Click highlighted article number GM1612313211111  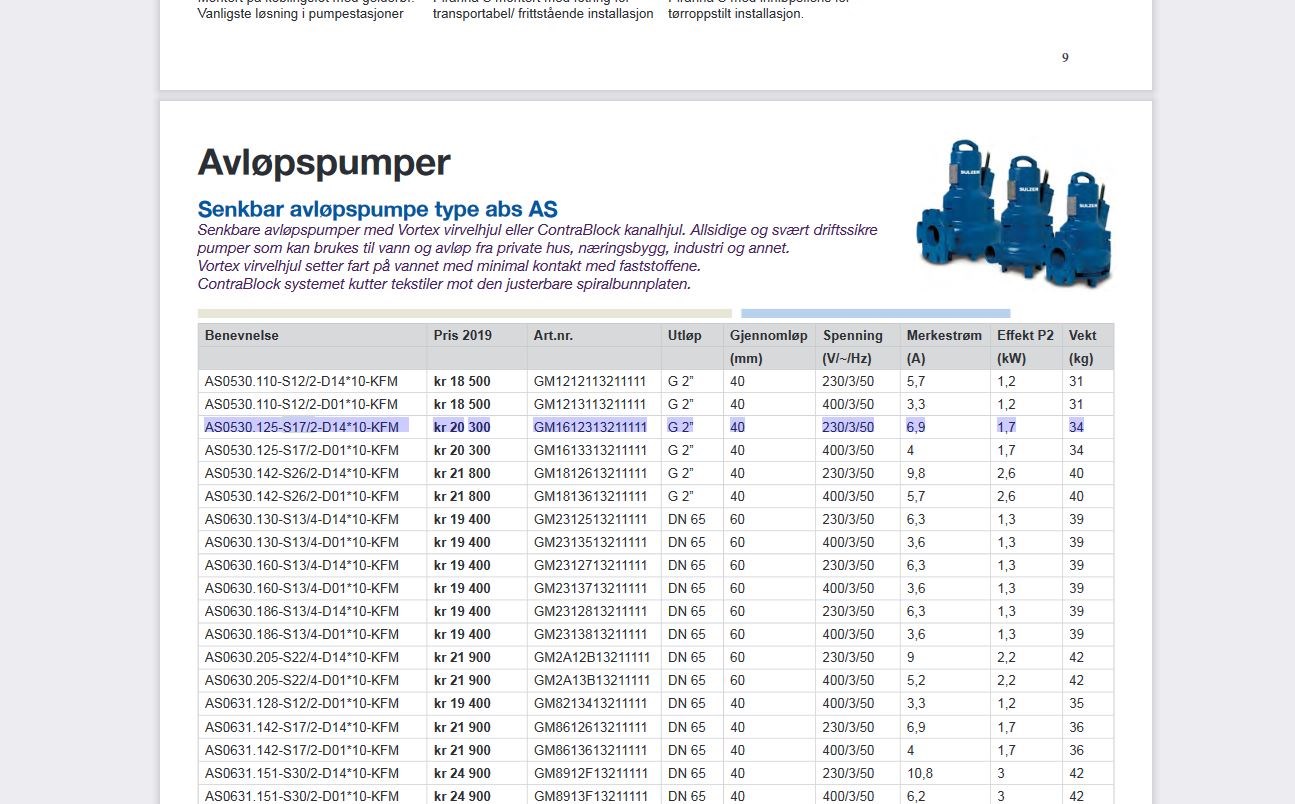590,427
